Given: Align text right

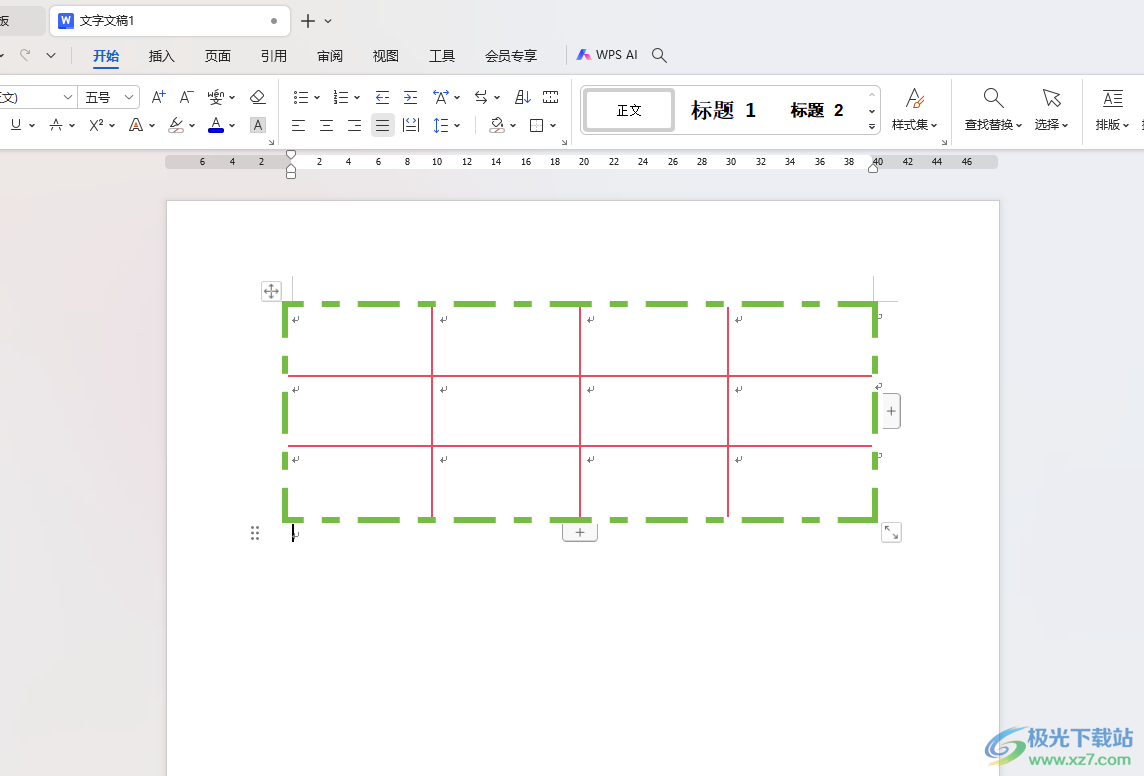Looking at the screenshot, I should pos(355,125).
